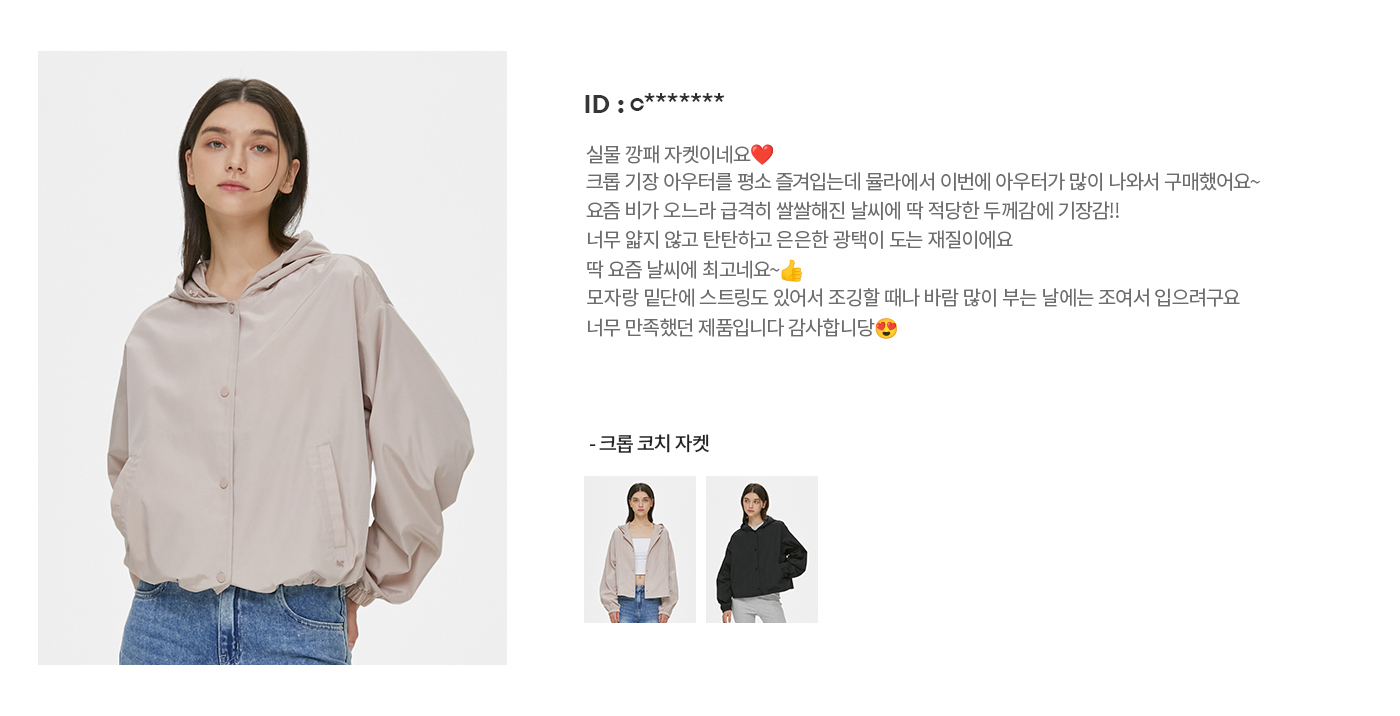Click the line about 모자랑 밑단에 스트링
This screenshot has height=716, width=1400.
pos(912,299)
